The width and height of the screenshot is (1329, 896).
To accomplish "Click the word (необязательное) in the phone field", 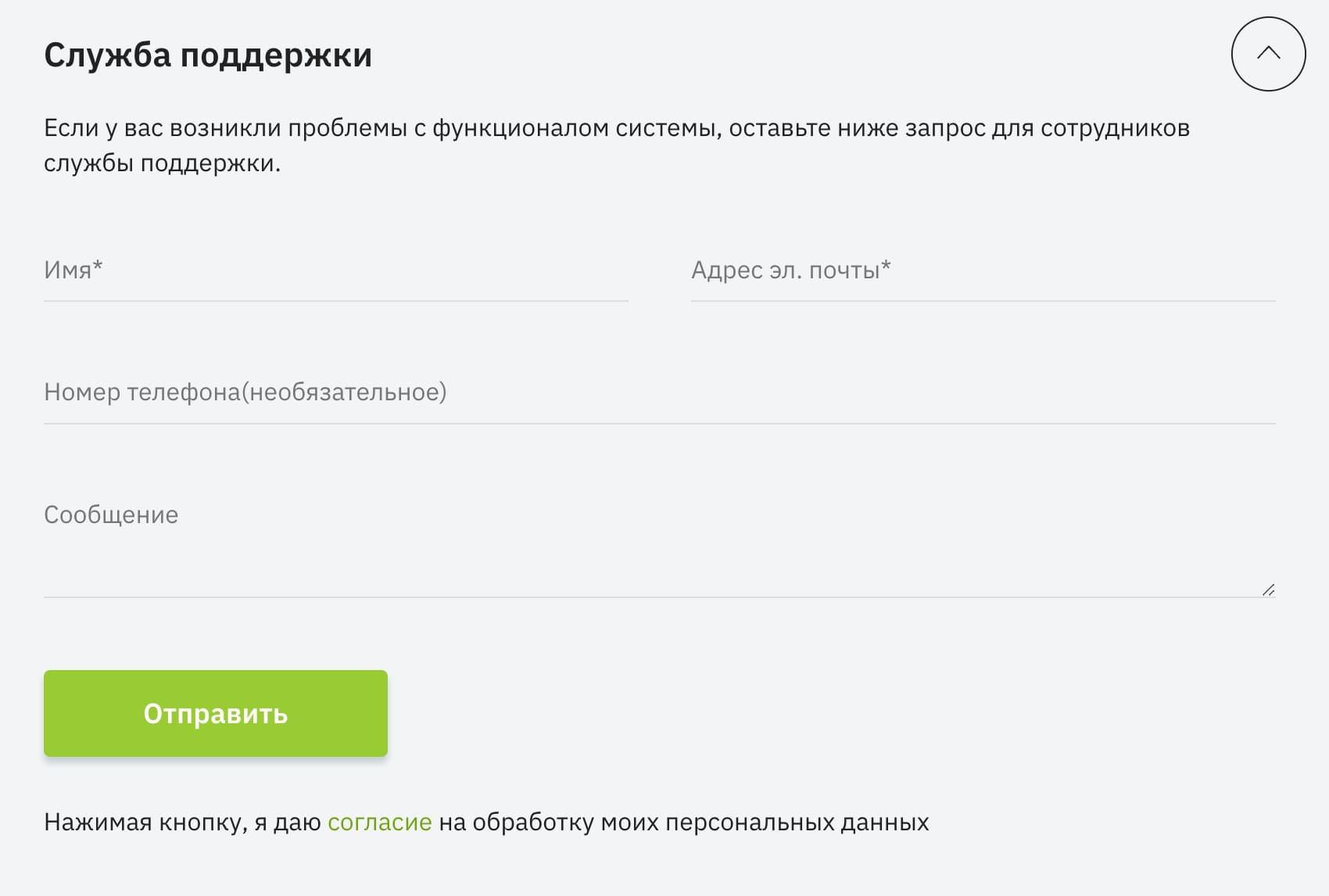I will 344,392.
